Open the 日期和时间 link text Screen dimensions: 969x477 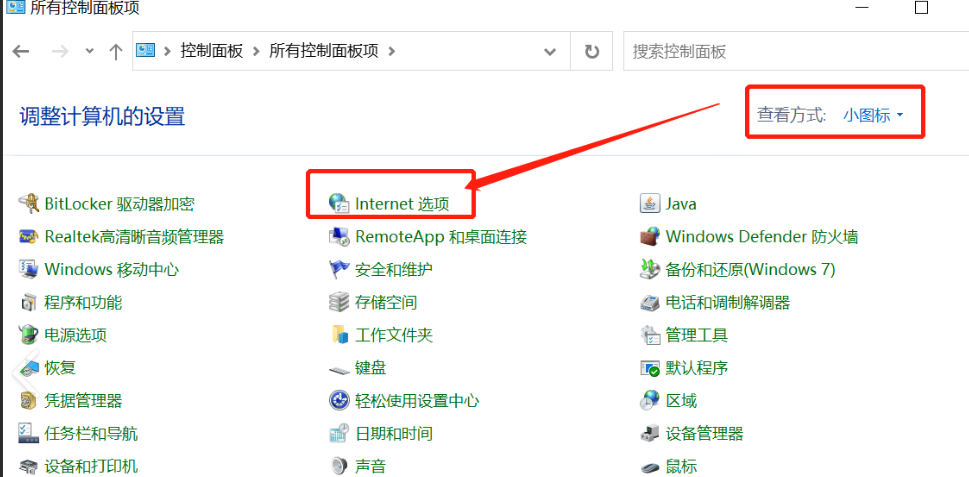394,433
